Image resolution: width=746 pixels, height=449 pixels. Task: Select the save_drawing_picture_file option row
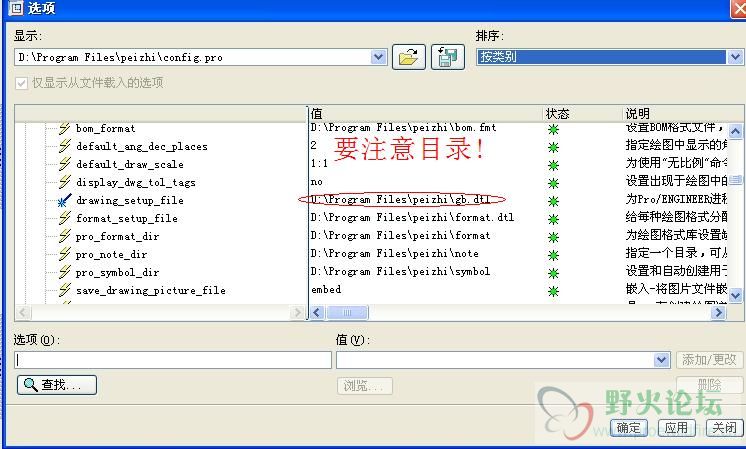coord(151,291)
